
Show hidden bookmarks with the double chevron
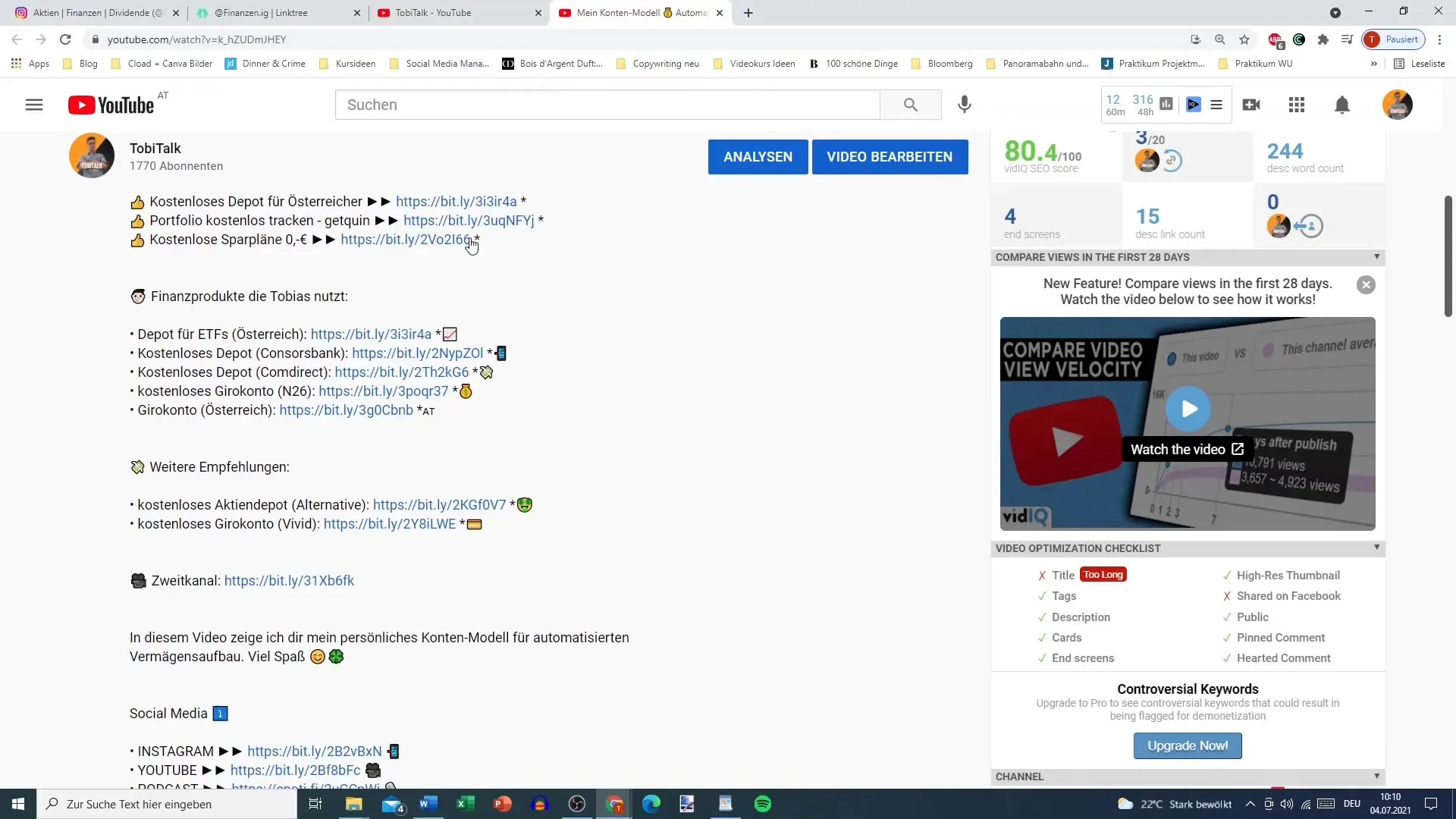(x=1373, y=64)
